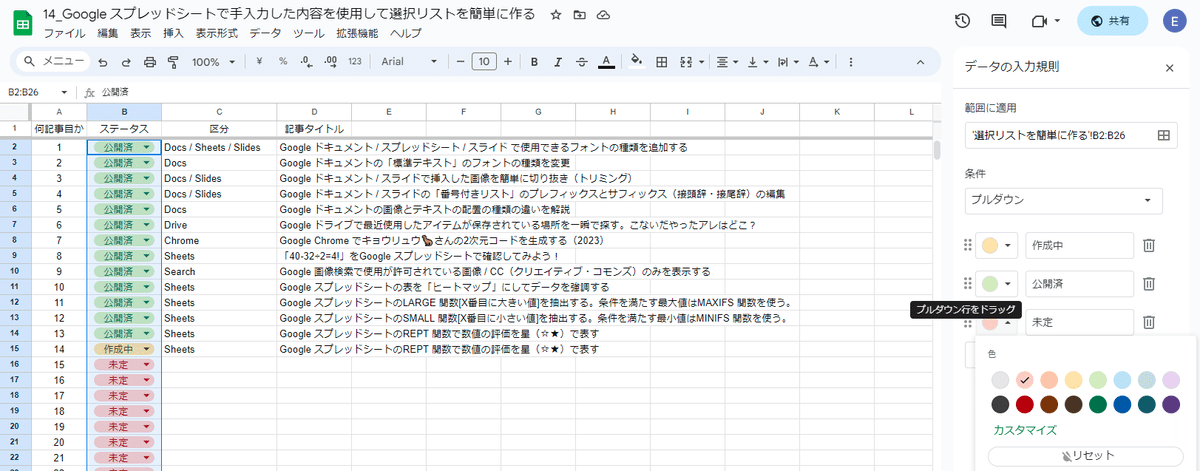The height and width of the screenshot is (471, 1200).
Task: Open the ヘルプ menu
Action: click(406, 33)
